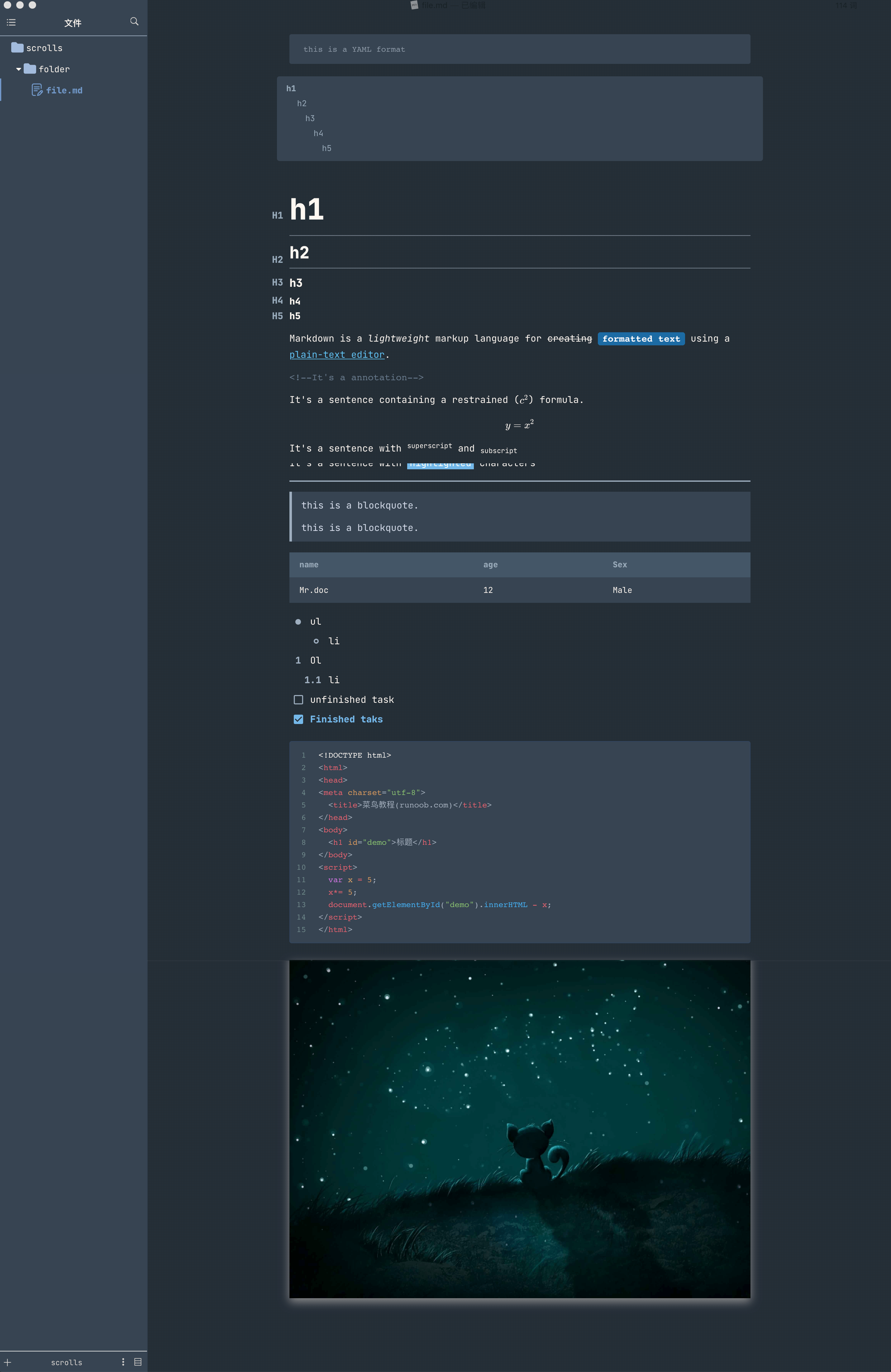Click the superscript text

(x=430, y=446)
